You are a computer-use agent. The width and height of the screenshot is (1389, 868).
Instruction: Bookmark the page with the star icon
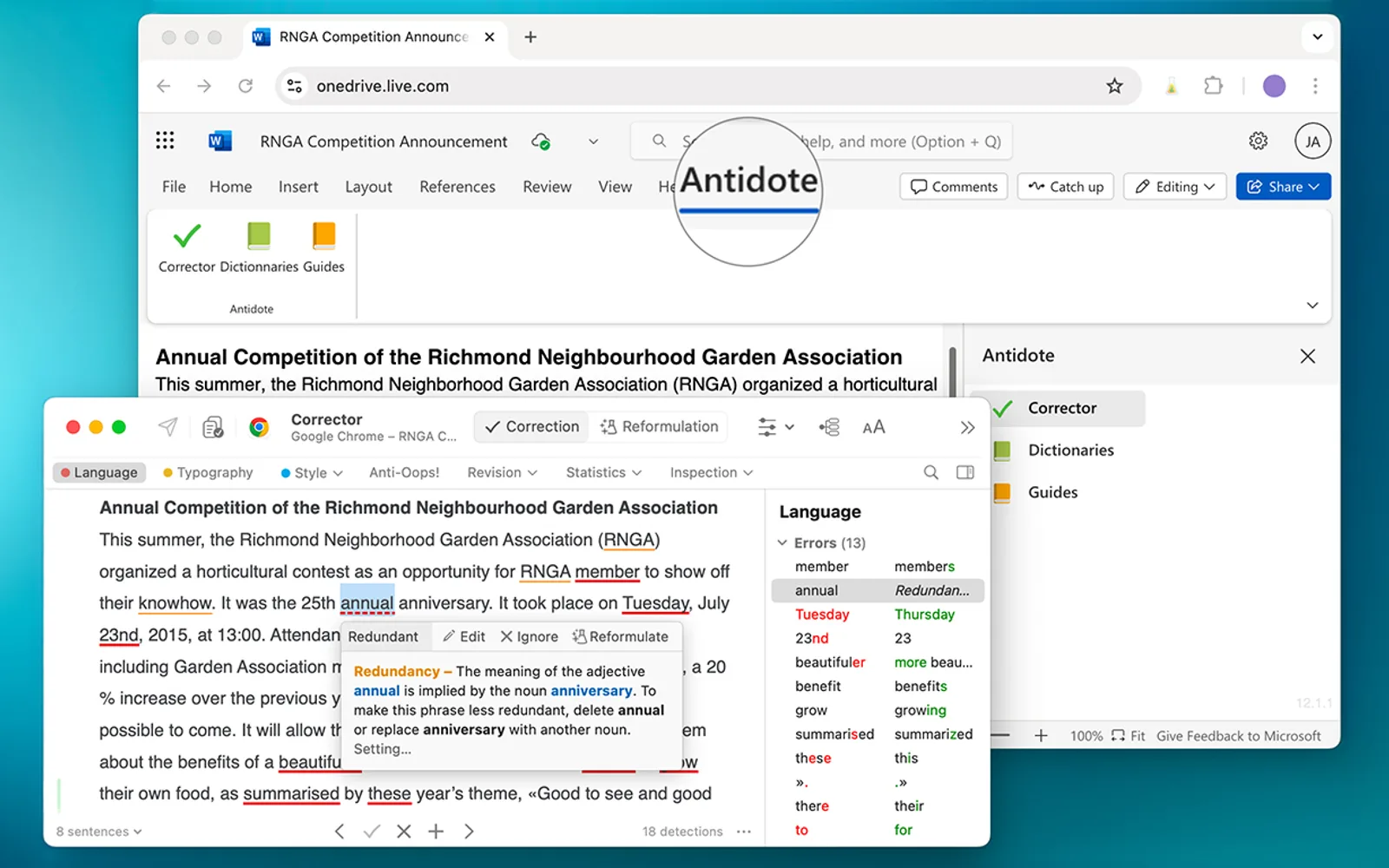[1115, 86]
